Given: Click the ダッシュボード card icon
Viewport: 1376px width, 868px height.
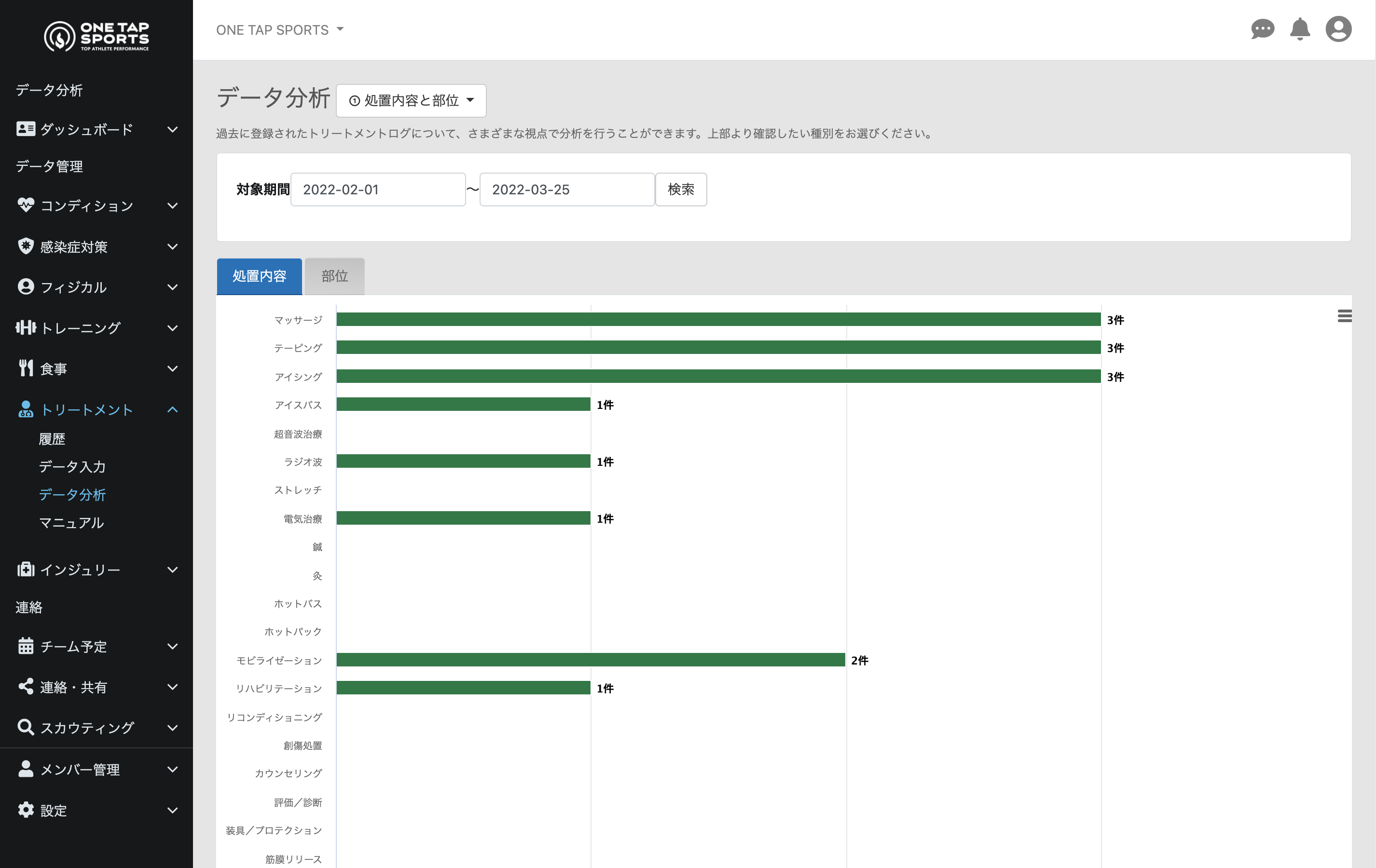Looking at the screenshot, I should 26,129.
